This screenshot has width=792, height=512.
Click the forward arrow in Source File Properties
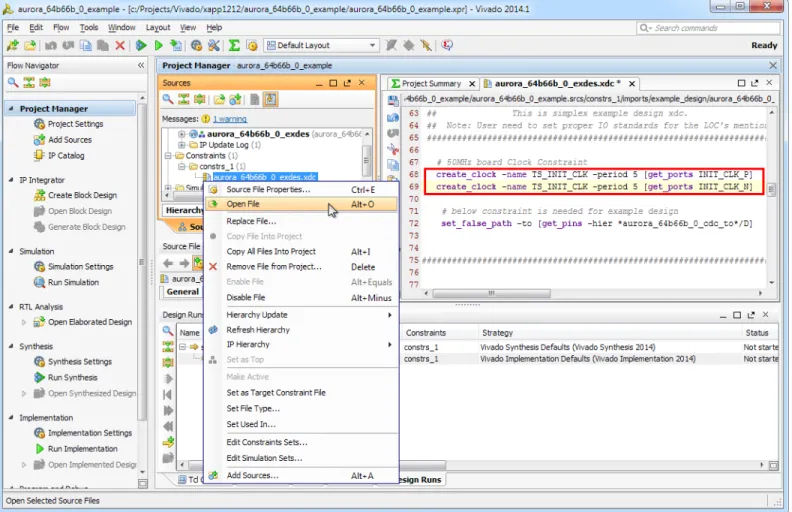pos(184,263)
